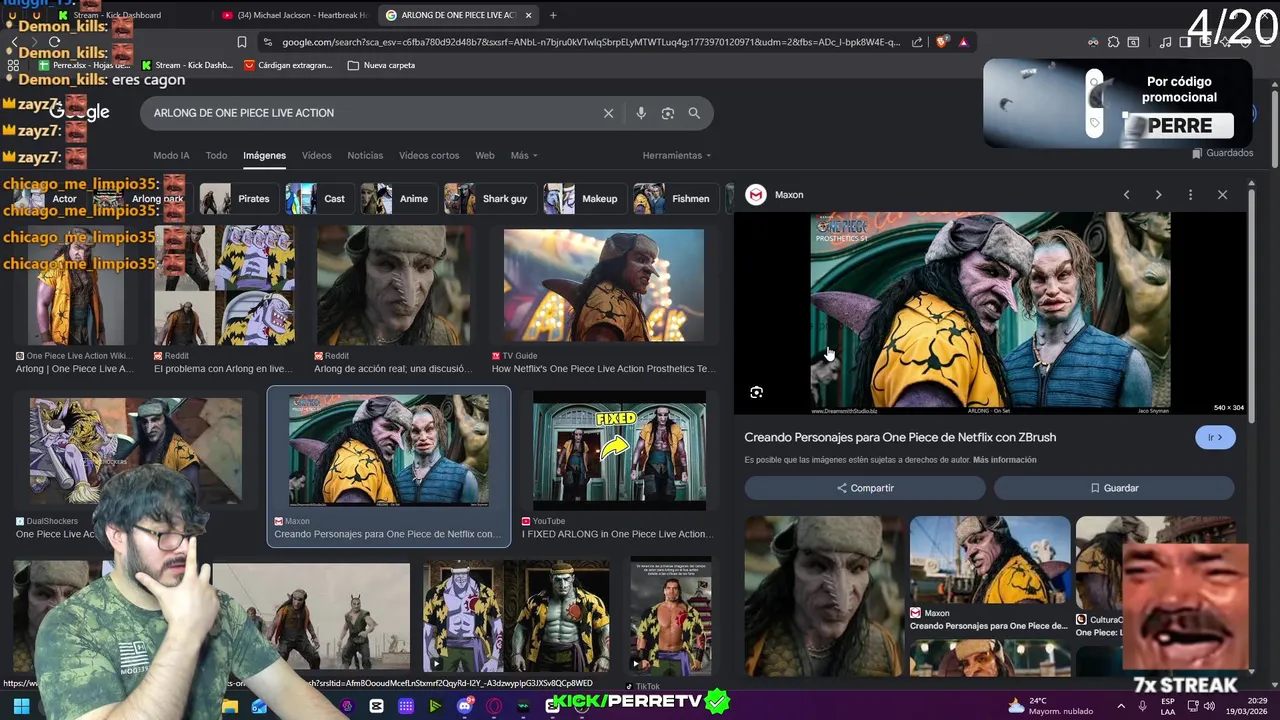Open Cárdigan extragran bookmark
Viewport: 1280px width, 720px height.
pyautogui.click(x=288, y=65)
